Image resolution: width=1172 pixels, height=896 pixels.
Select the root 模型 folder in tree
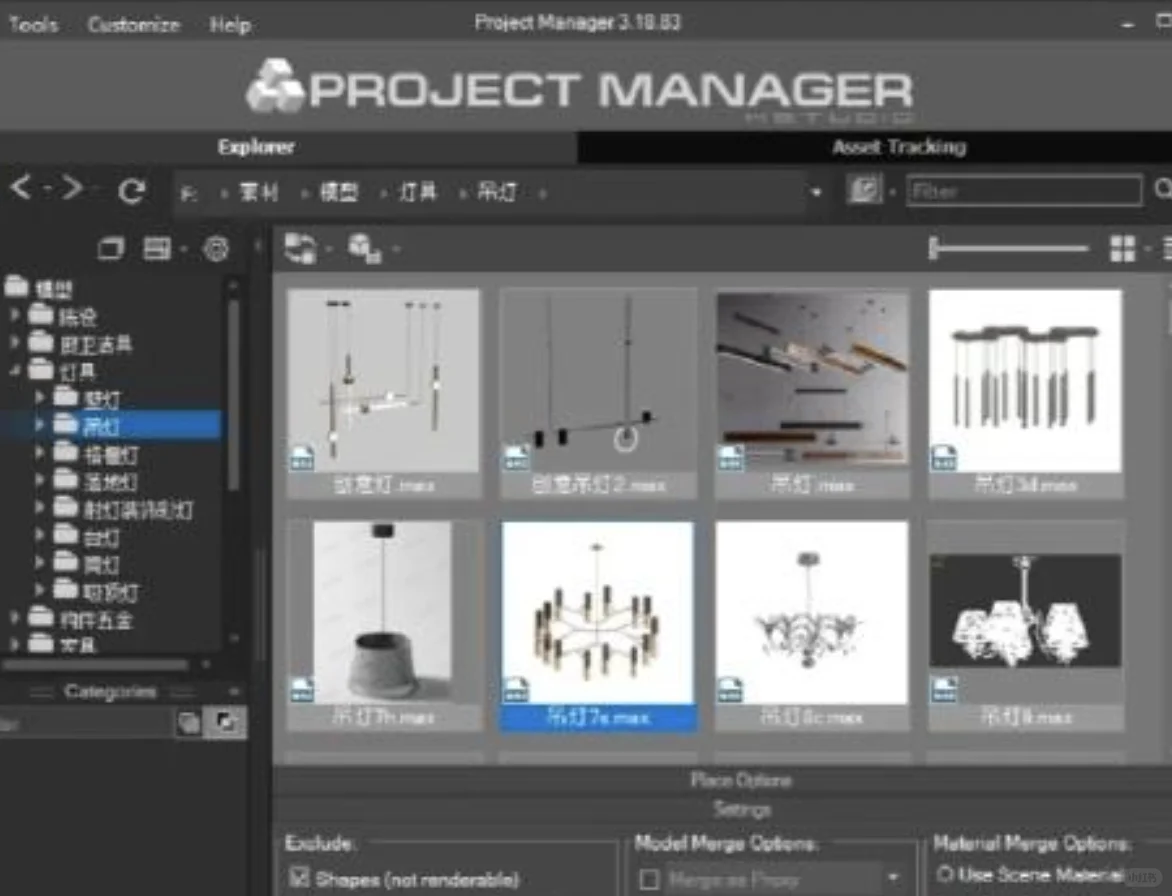(54, 288)
